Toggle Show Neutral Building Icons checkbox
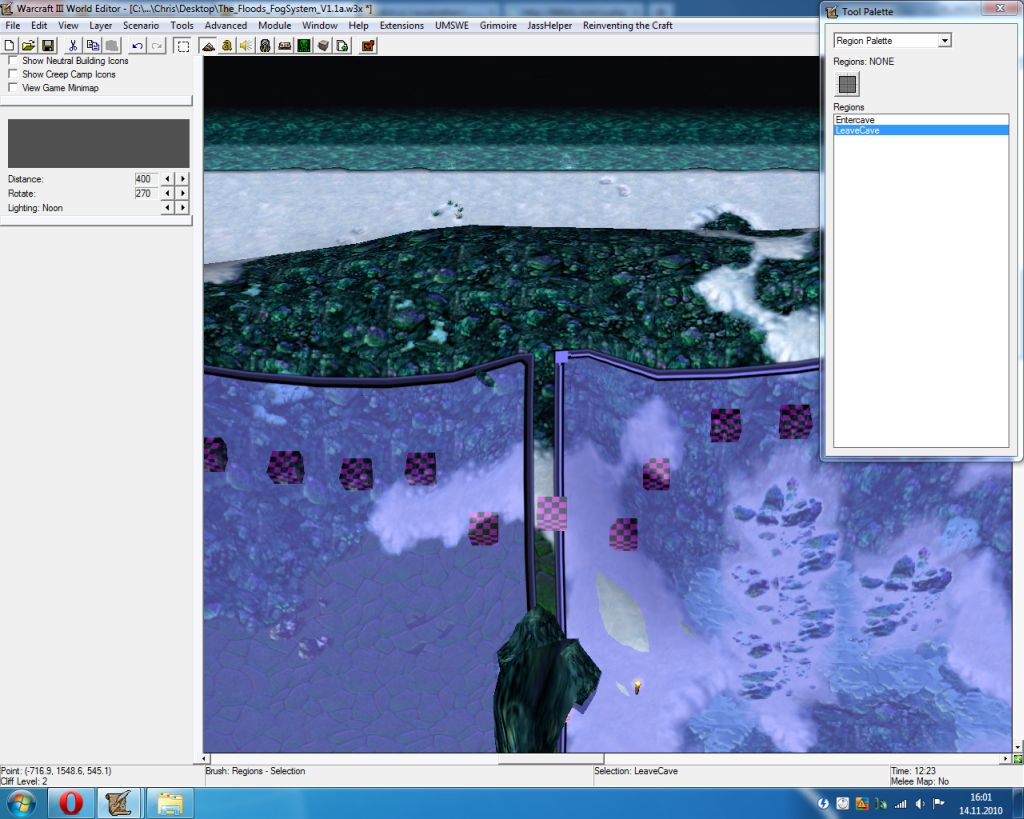Viewport: 1024px width, 819px height. tap(12, 60)
